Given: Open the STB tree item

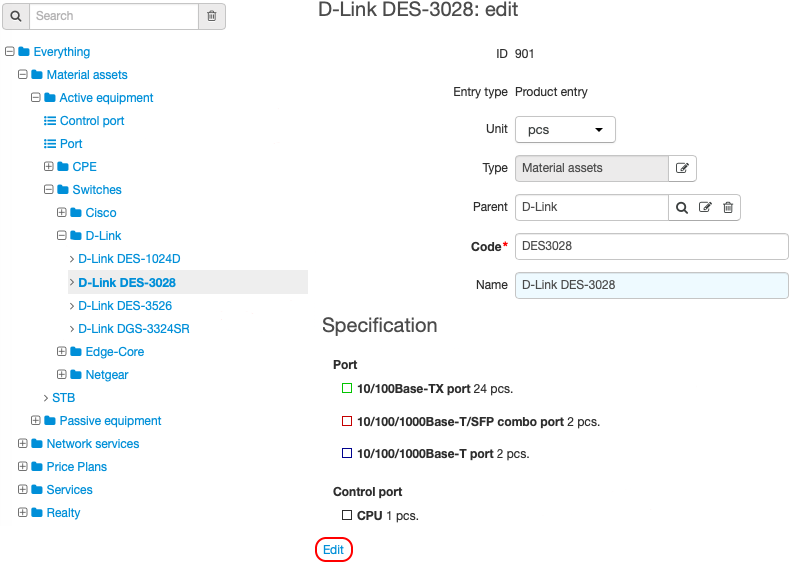Looking at the screenshot, I should tap(64, 398).
